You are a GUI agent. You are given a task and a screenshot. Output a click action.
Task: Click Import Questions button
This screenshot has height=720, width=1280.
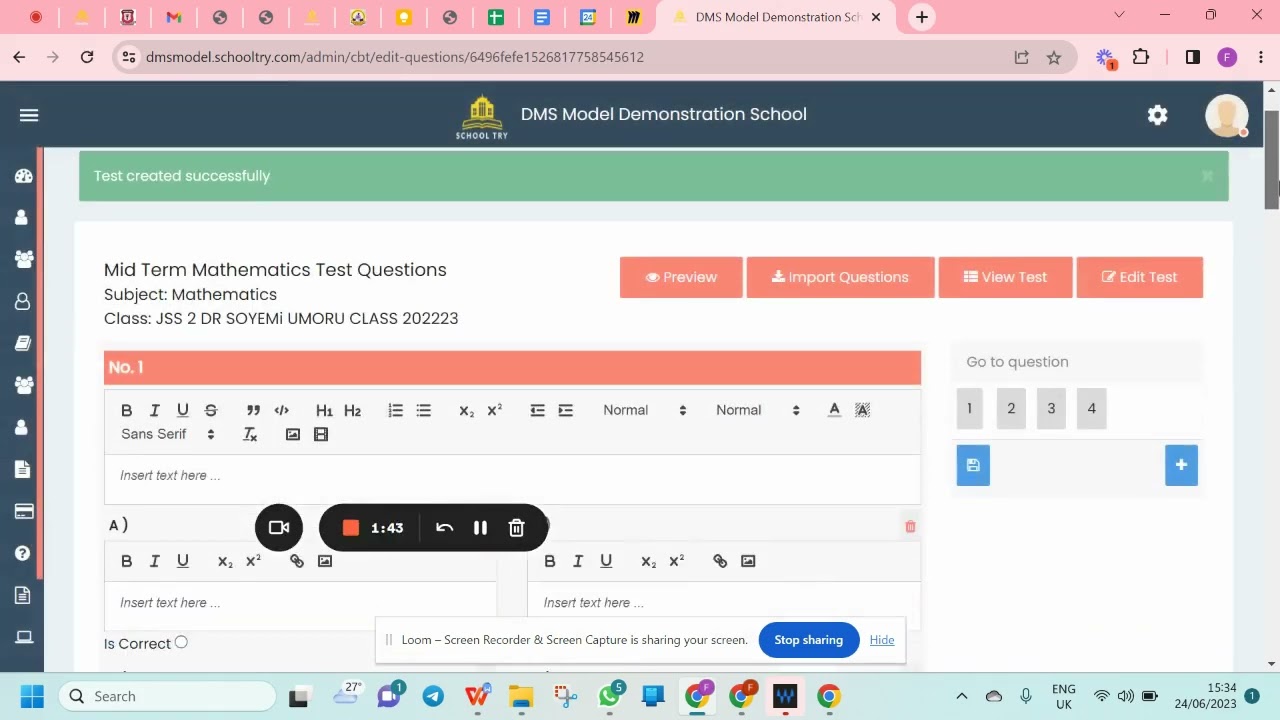coord(840,277)
